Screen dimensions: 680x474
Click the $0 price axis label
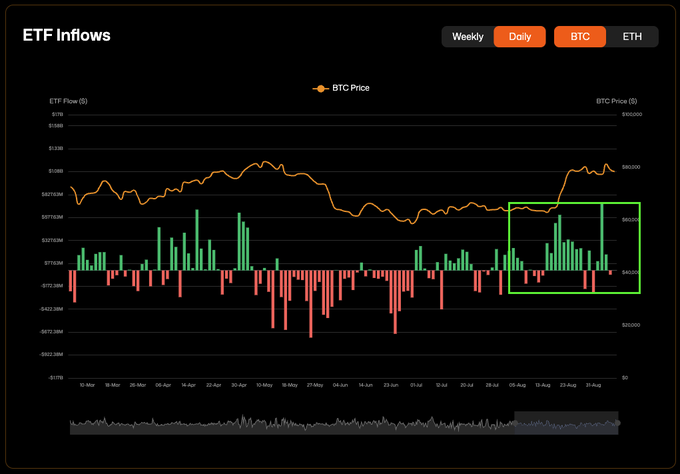point(625,378)
